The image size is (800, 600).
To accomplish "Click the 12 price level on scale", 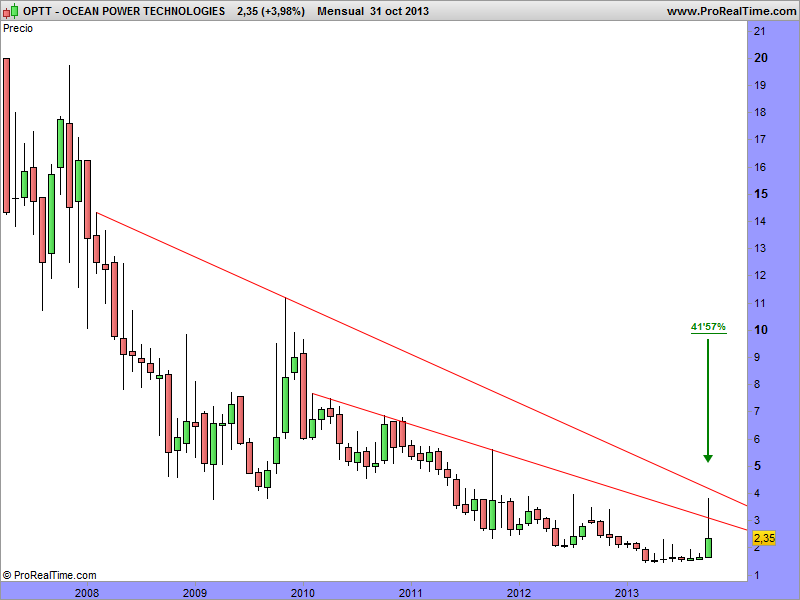I will tap(760, 276).
